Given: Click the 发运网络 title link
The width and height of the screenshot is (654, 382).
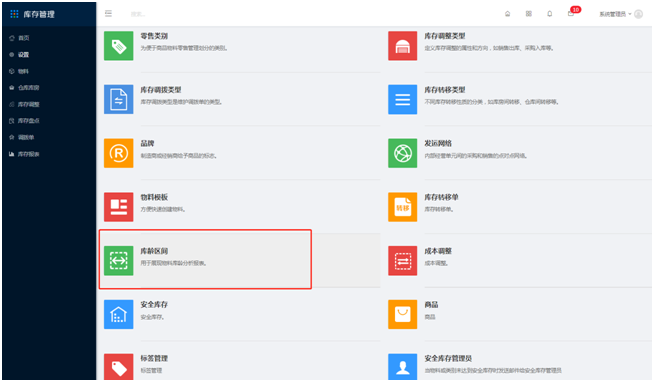Looking at the screenshot, I should click(x=438, y=143).
